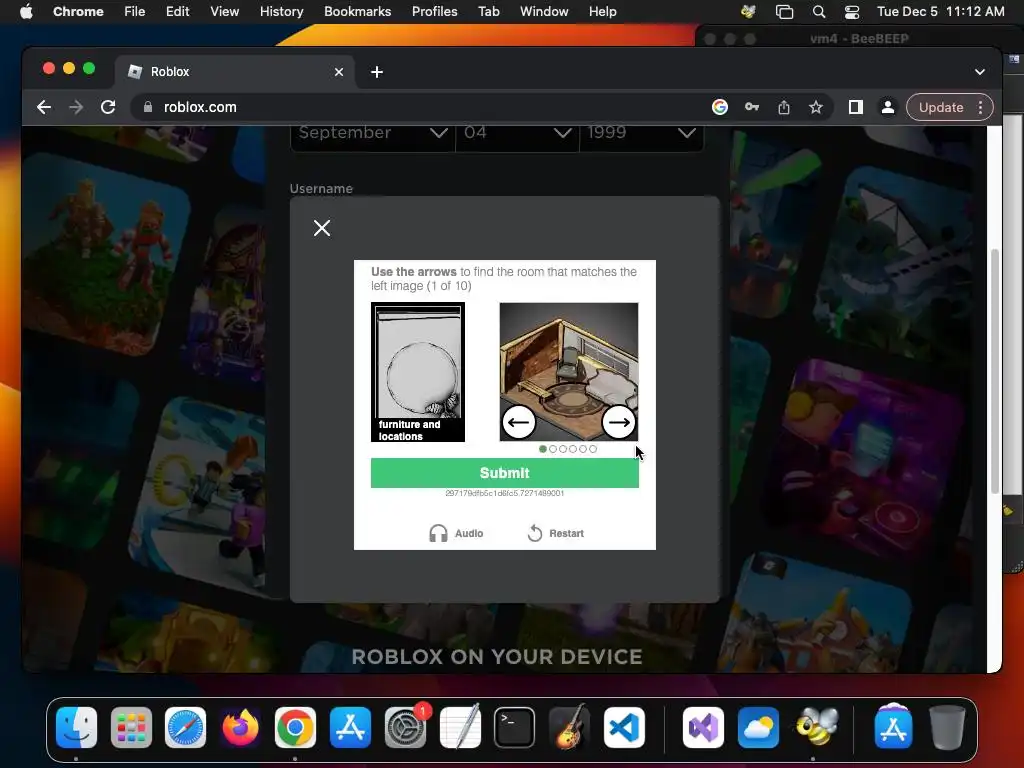Open the History menu
1024x768 pixels.
[x=281, y=11]
